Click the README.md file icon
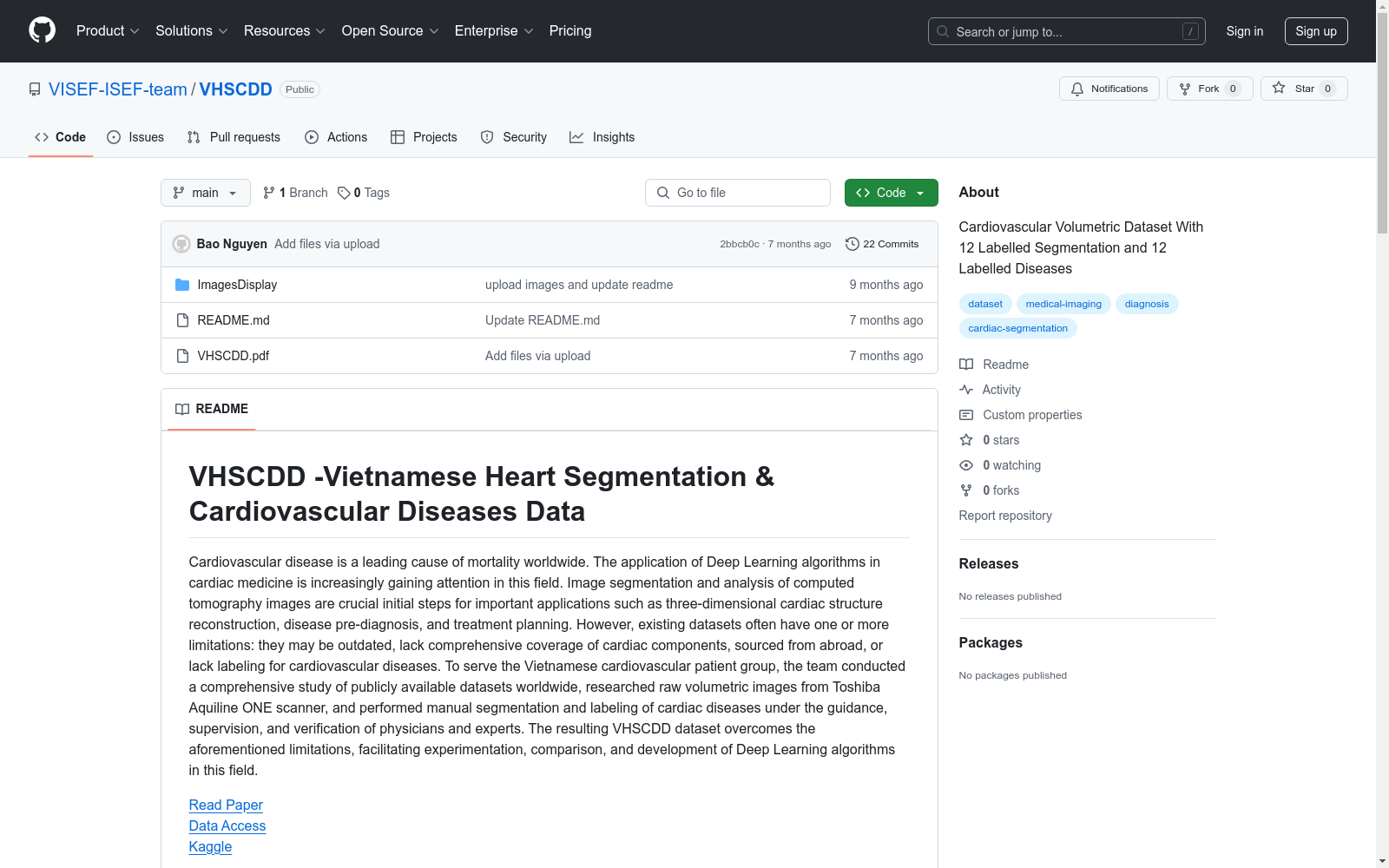Screen dimensions: 1389x868 182,320
